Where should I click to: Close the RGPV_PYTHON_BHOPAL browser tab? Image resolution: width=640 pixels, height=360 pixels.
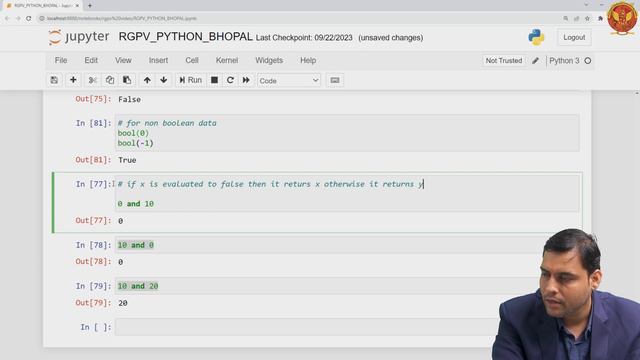(x=77, y=6)
